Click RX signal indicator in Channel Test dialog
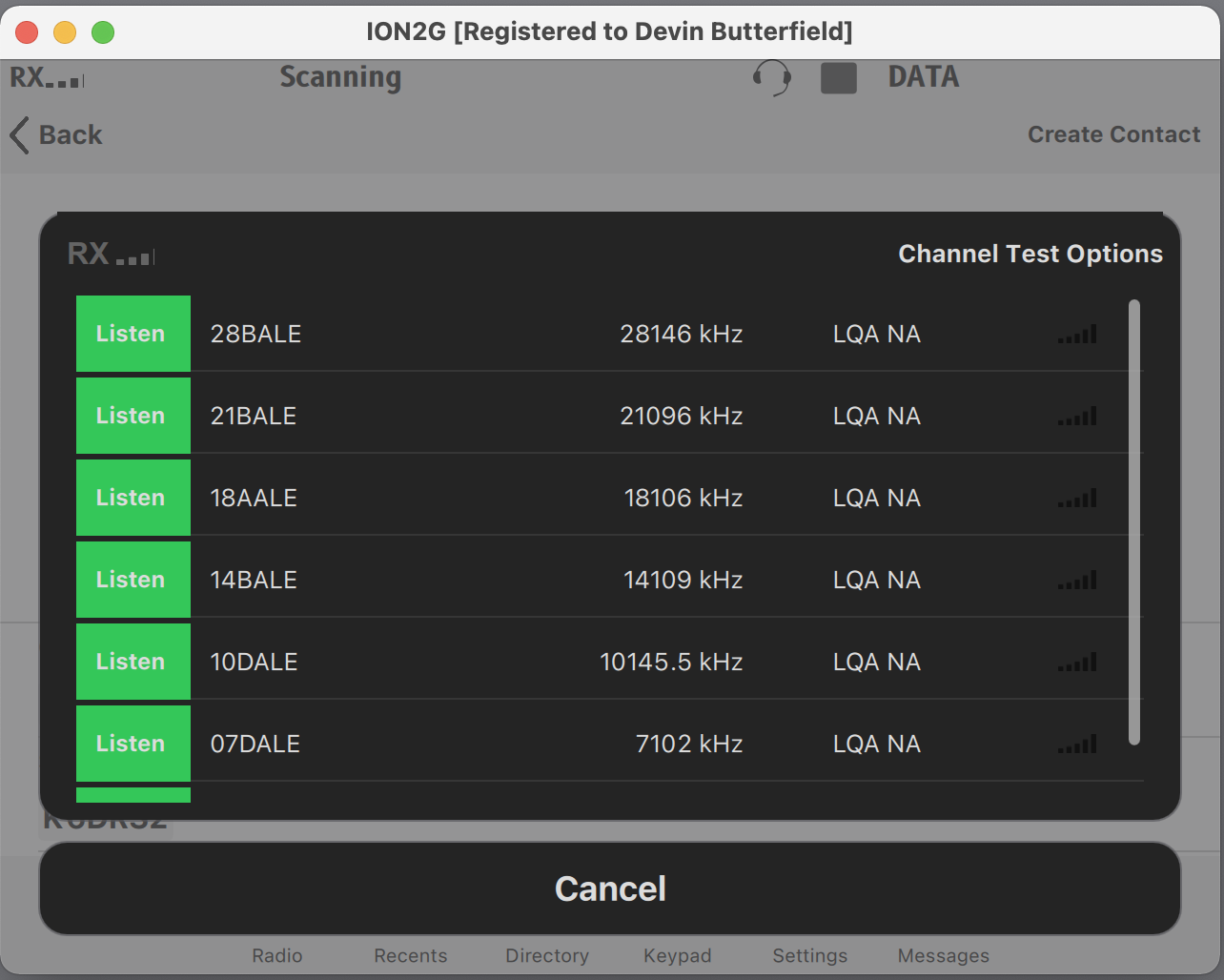 [x=111, y=255]
